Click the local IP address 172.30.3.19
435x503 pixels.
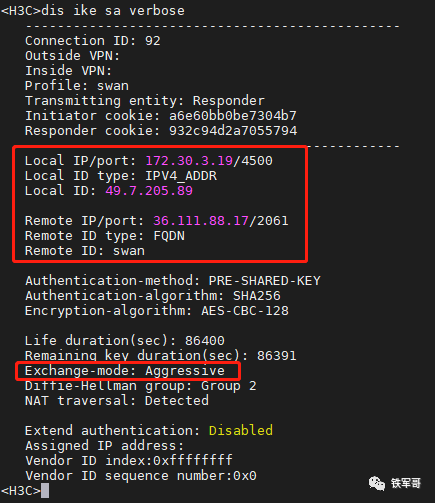pos(189,161)
